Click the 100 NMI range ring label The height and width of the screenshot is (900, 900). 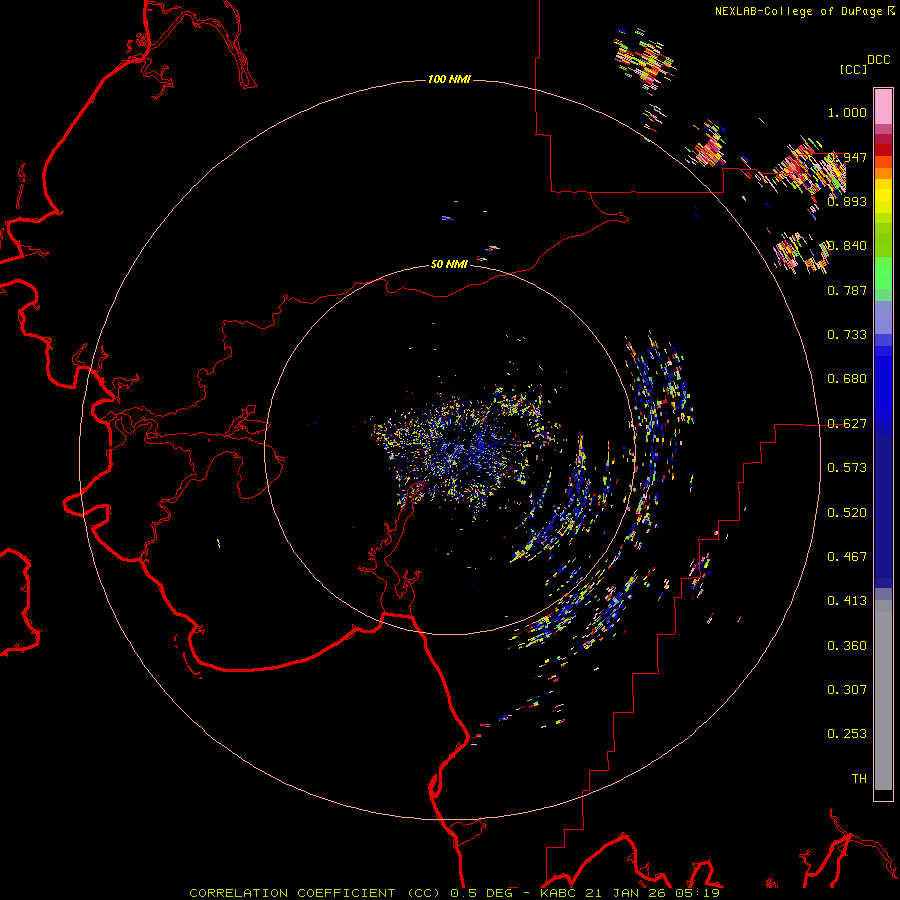coord(449,79)
